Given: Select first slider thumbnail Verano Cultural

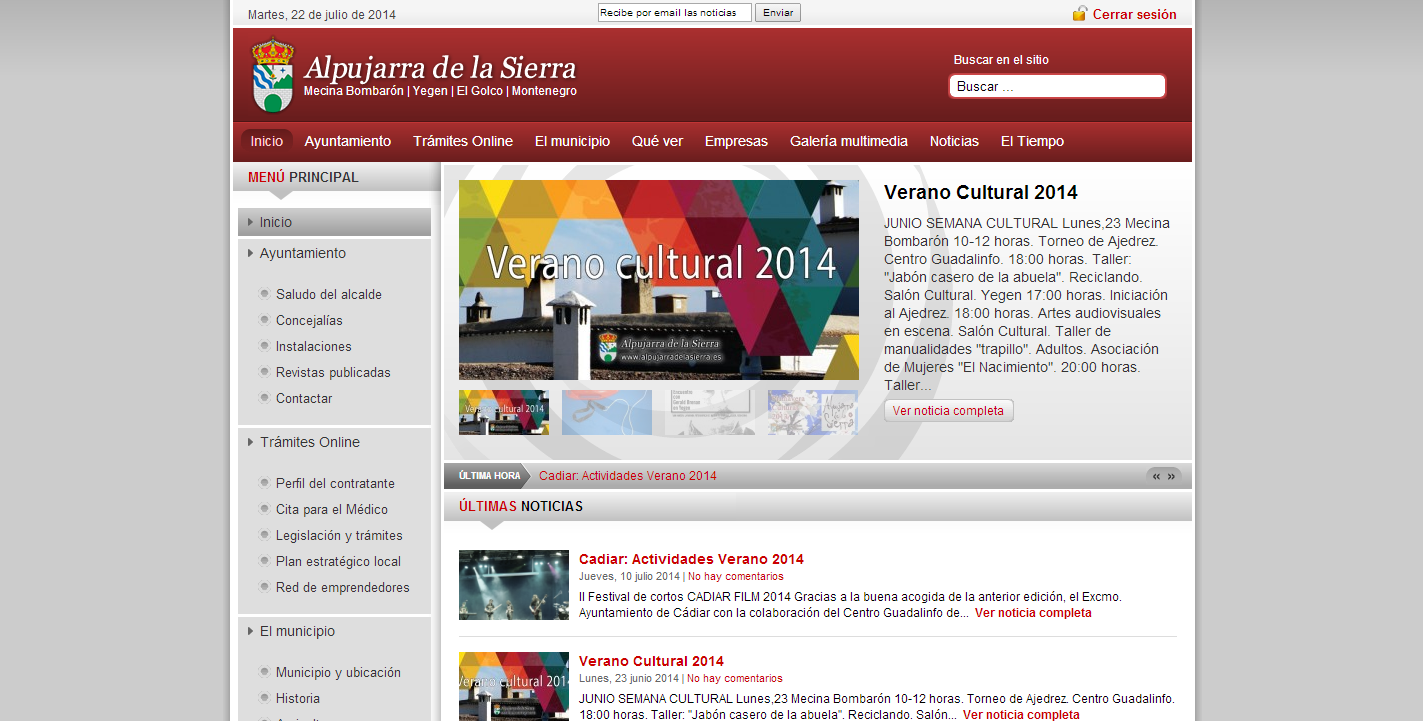Looking at the screenshot, I should pos(504,412).
